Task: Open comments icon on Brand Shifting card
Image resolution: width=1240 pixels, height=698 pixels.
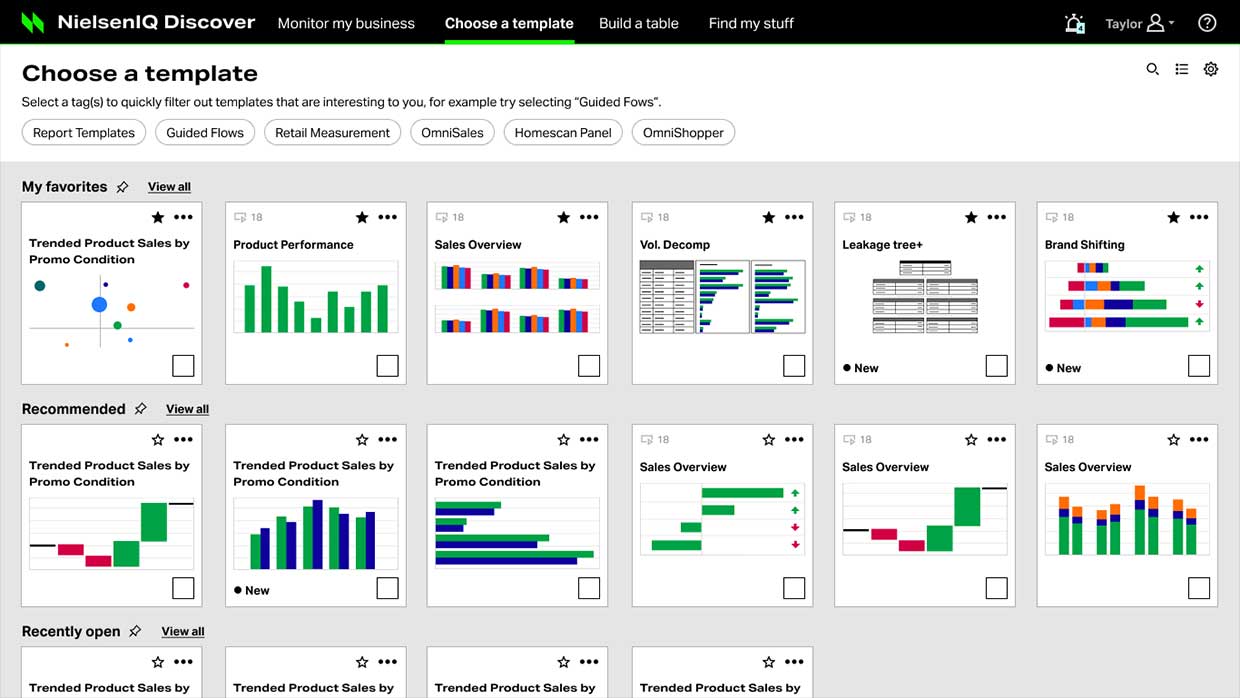Action: pos(1051,217)
